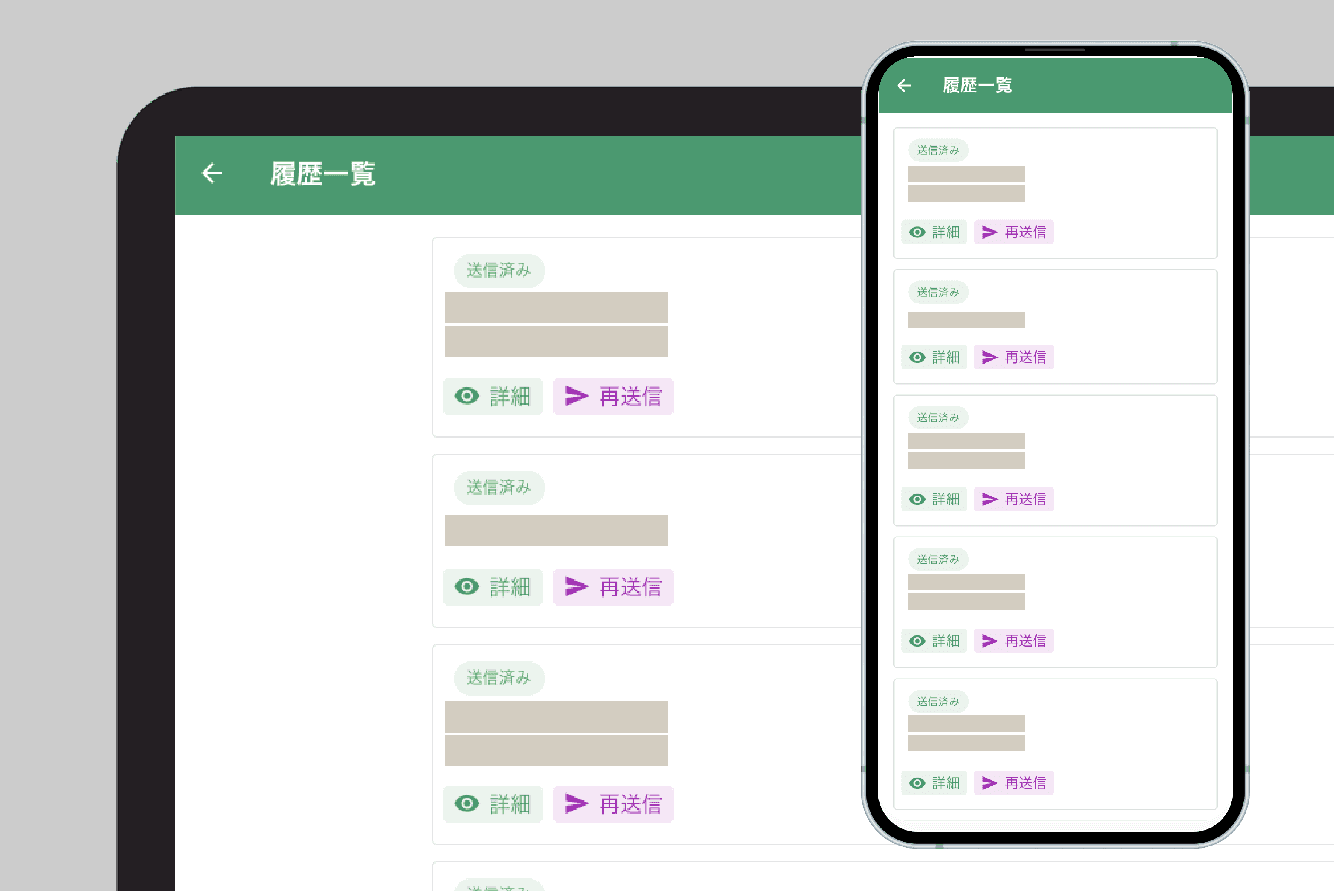Resend with 再送信 on the phone's fifth card

pos(1014,783)
